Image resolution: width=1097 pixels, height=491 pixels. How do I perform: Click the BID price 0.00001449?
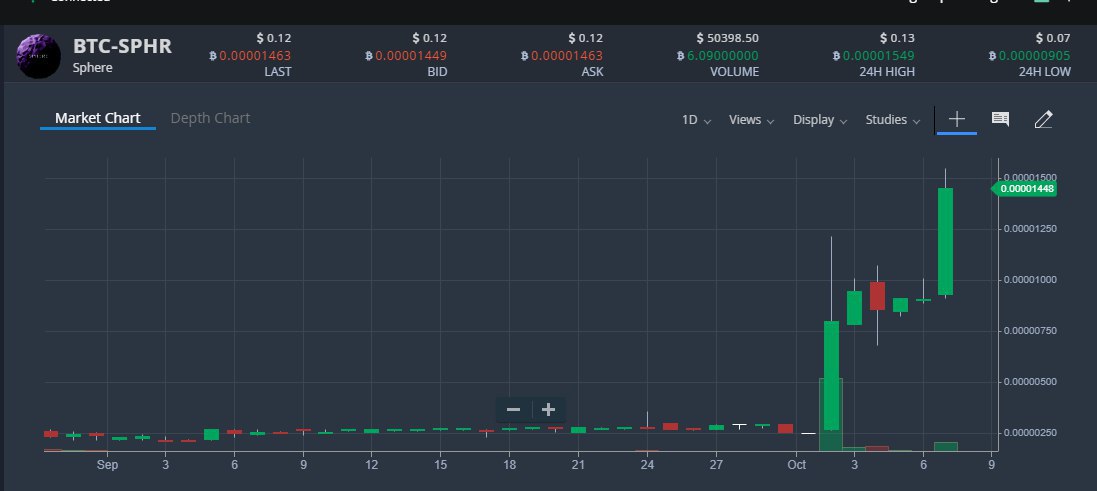point(411,56)
